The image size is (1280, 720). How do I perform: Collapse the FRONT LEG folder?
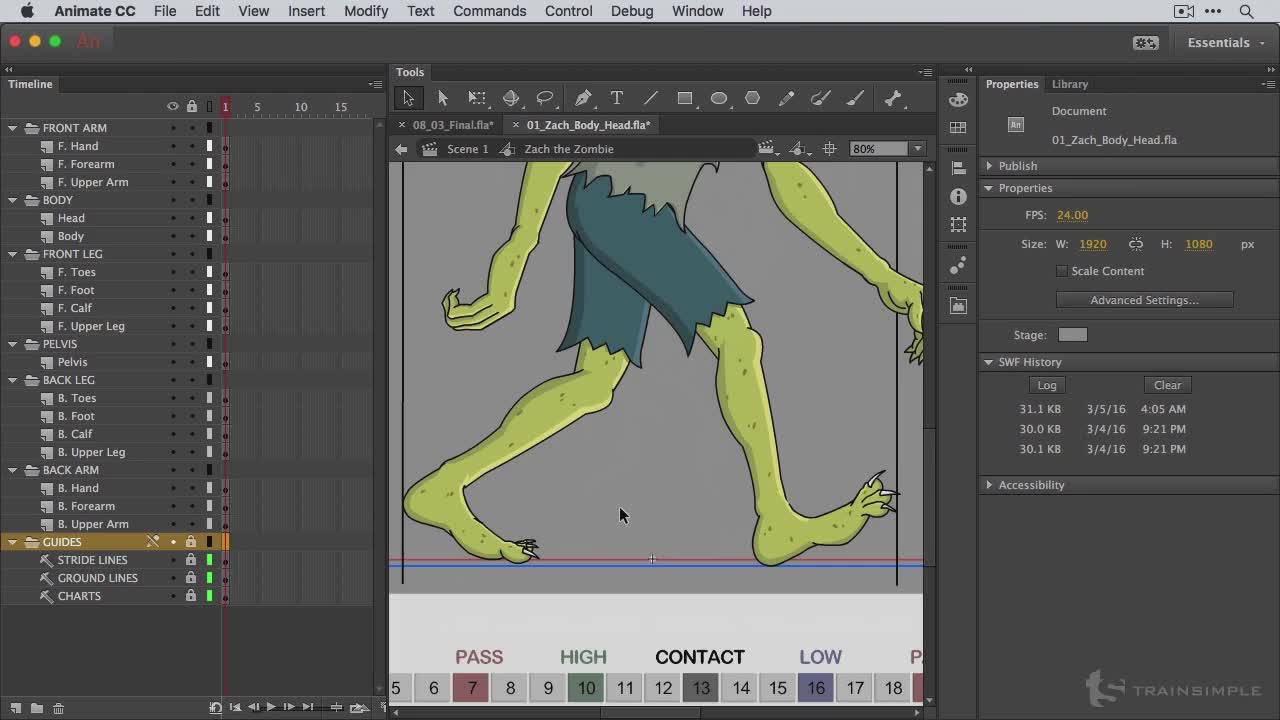(x=13, y=254)
